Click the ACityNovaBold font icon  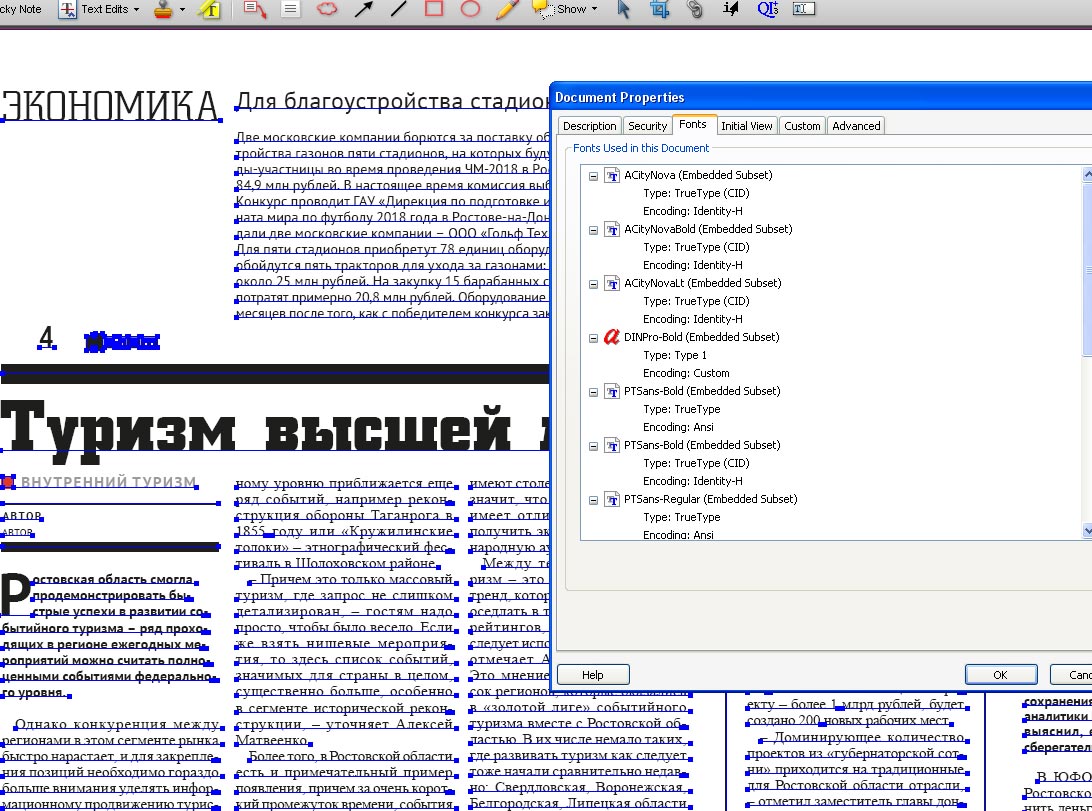(611, 230)
